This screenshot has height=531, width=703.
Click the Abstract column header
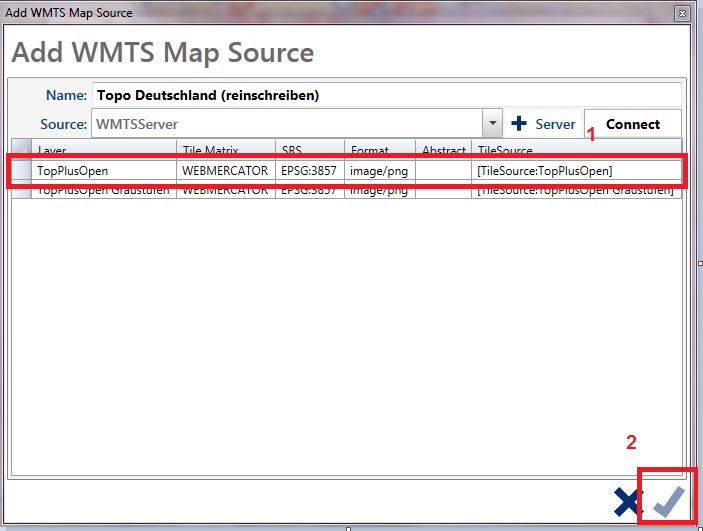click(443, 150)
